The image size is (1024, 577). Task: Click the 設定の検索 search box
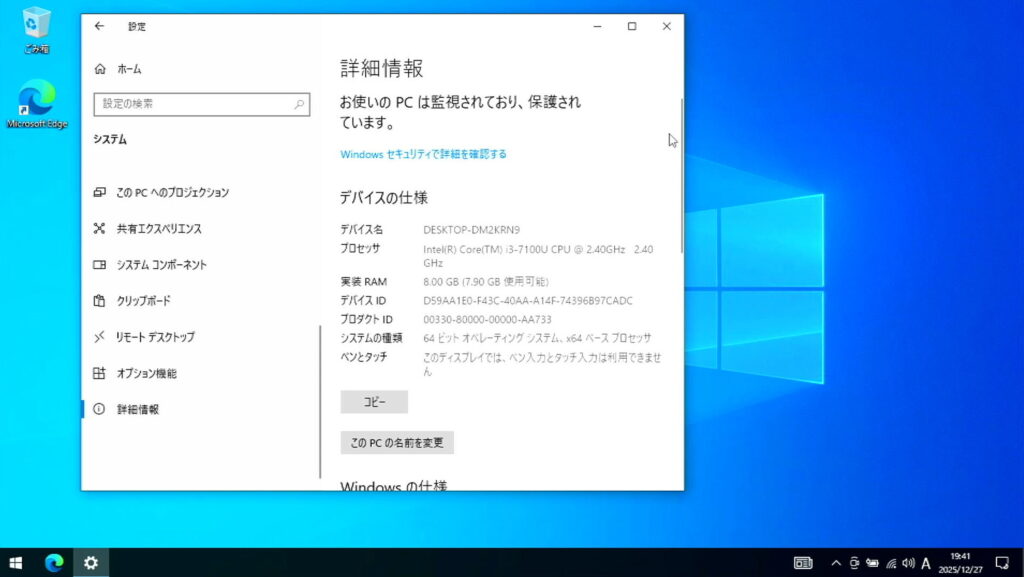pos(201,104)
